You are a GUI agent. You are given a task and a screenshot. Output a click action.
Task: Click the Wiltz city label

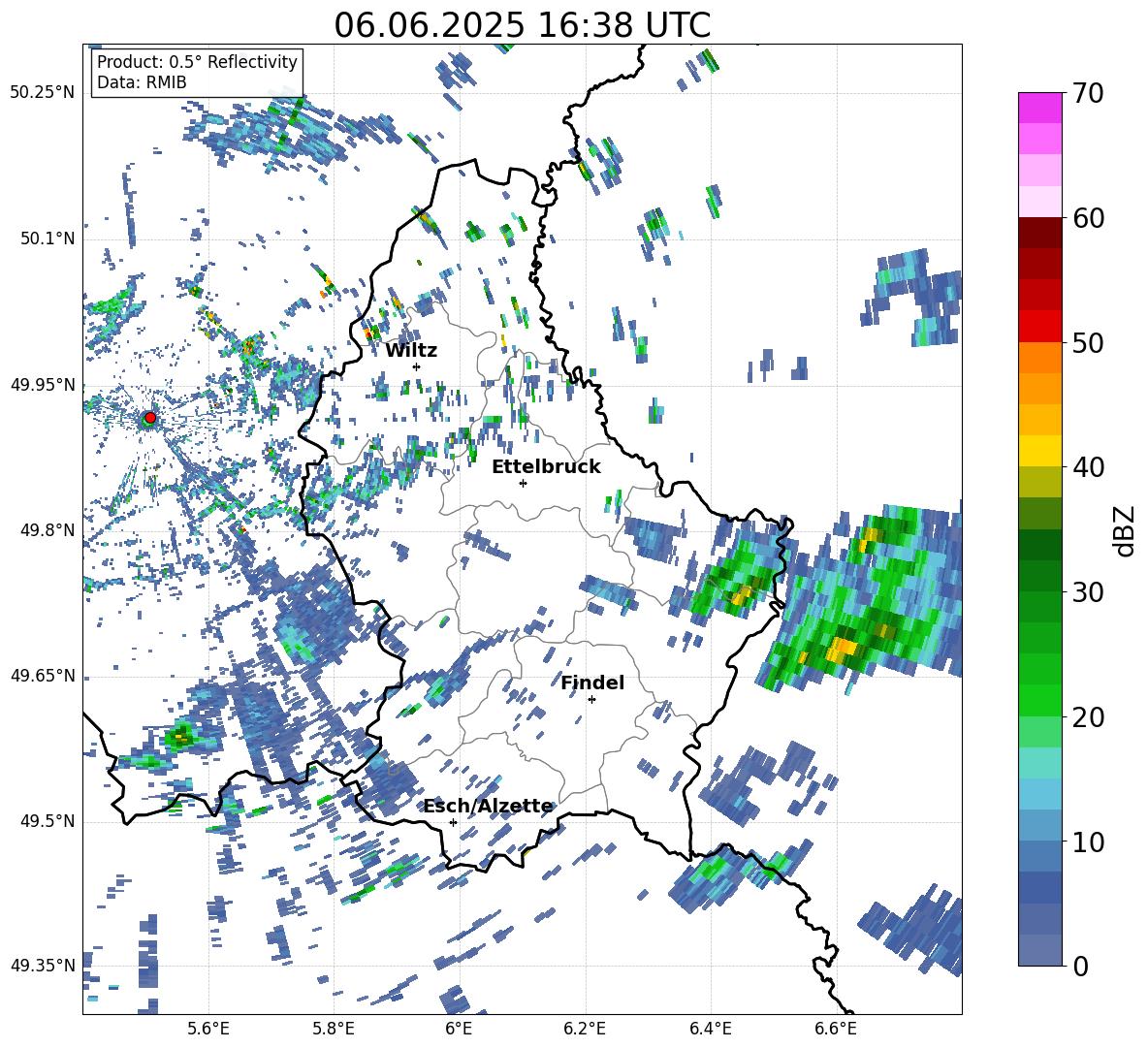pos(411,351)
